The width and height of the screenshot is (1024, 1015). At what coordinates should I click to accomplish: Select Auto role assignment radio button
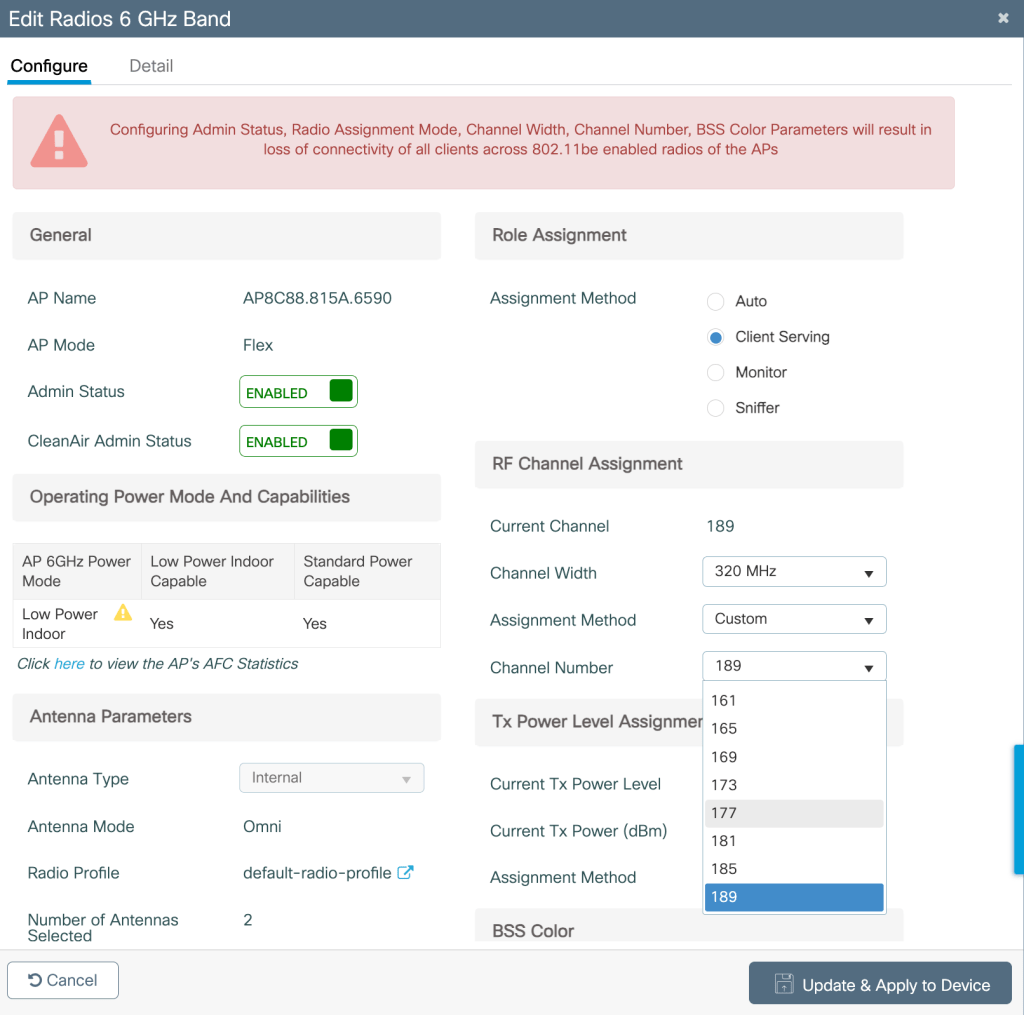715,301
